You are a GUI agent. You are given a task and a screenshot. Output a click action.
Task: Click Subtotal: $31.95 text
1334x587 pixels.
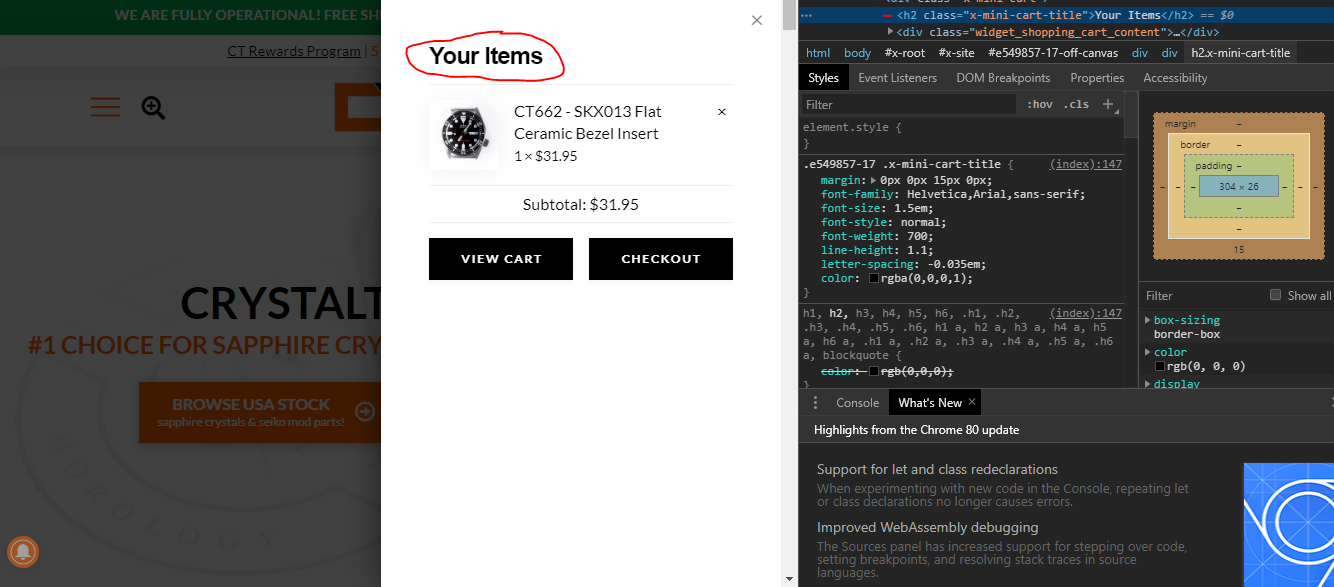[x=581, y=204]
